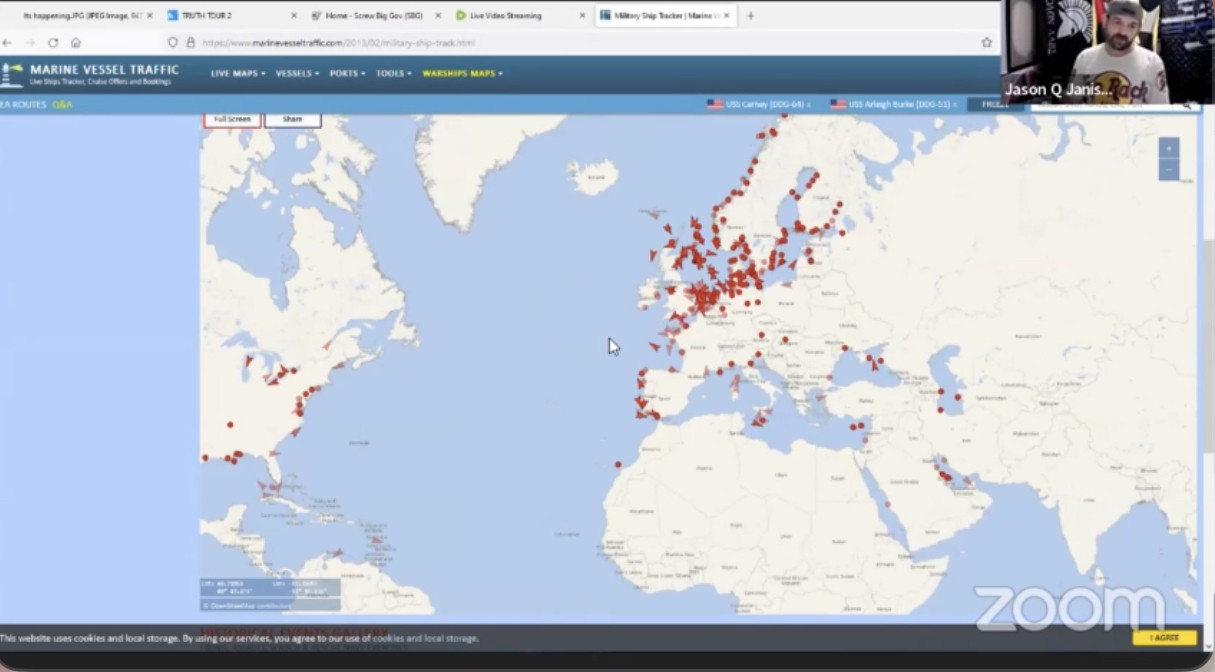
Task: Click the browser back arrow
Action: tap(8, 43)
